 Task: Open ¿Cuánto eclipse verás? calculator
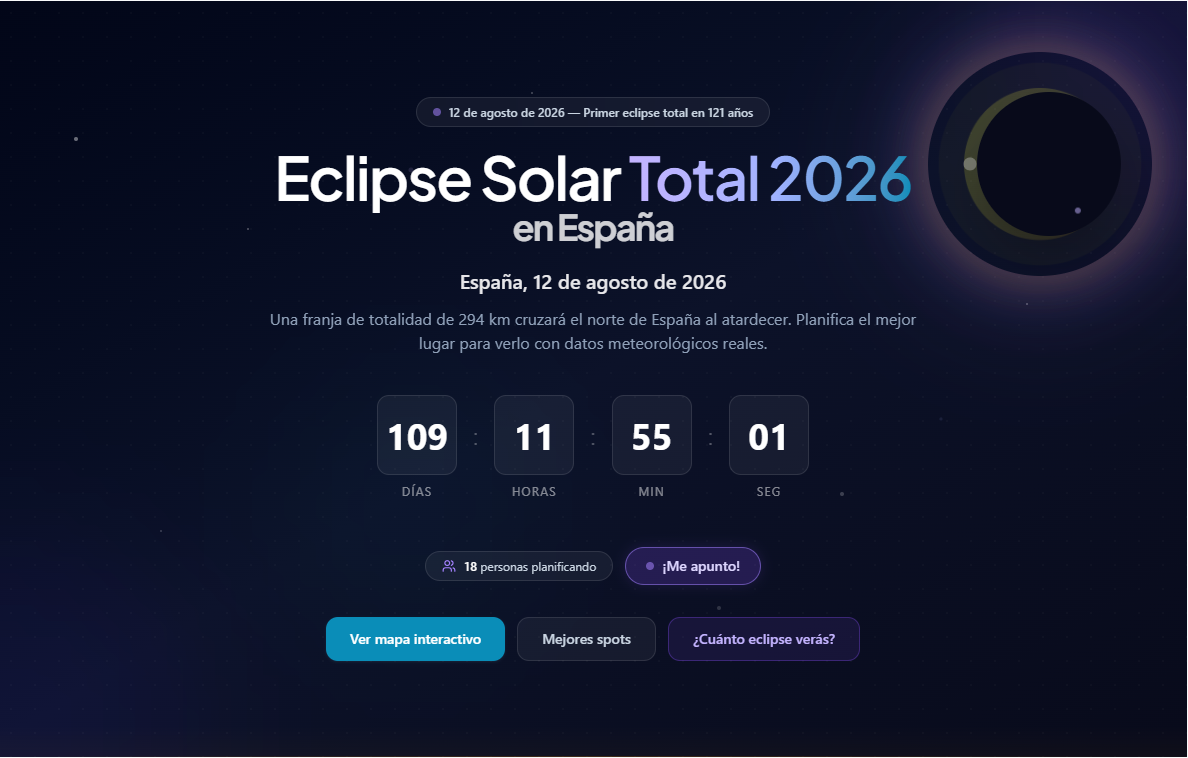(763, 639)
